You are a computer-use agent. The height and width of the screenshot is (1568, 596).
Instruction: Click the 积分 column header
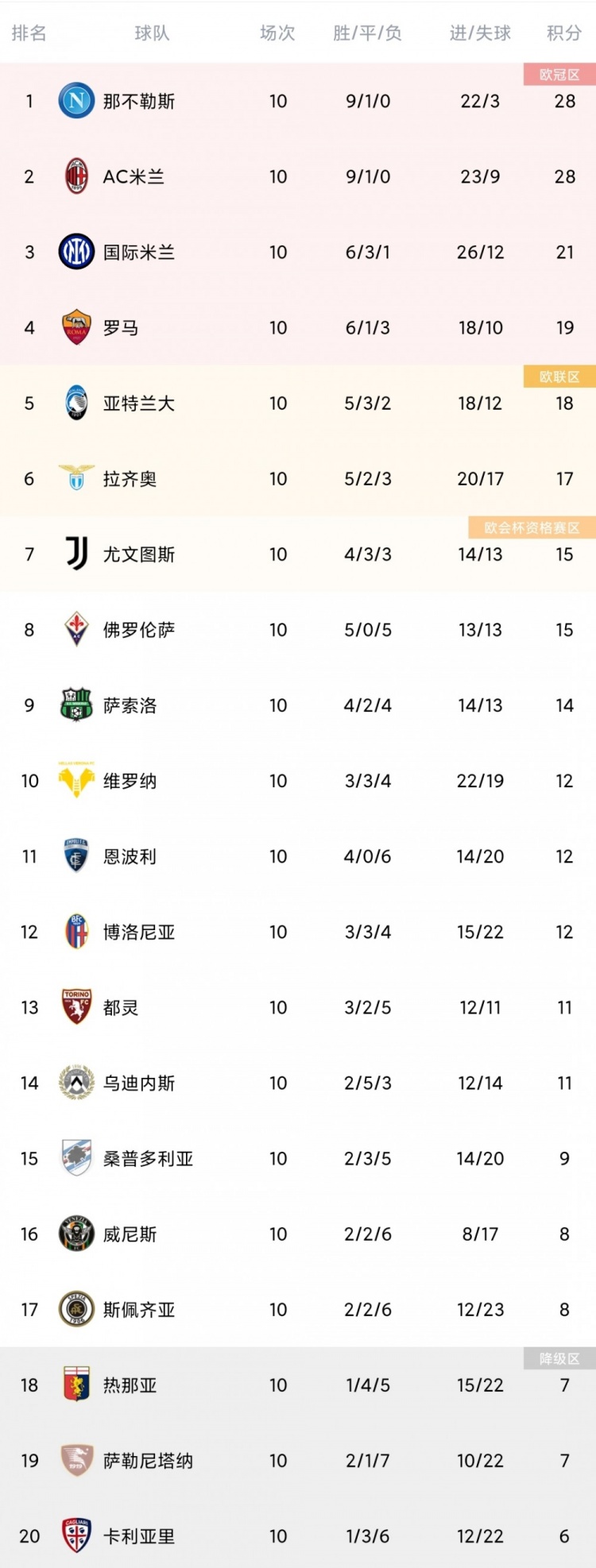point(564,33)
